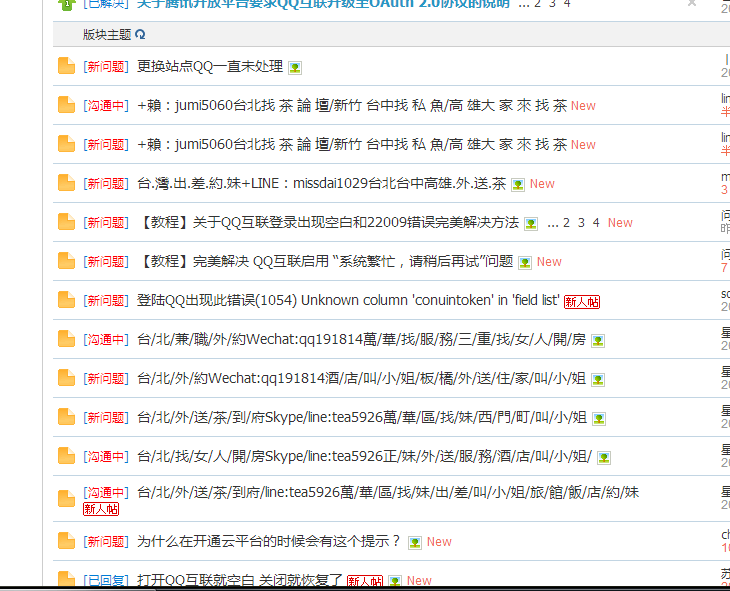Click [新问题] tag before 更换站点QQ一直未处理
This screenshot has width=730, height=591.
click(106, 67)
